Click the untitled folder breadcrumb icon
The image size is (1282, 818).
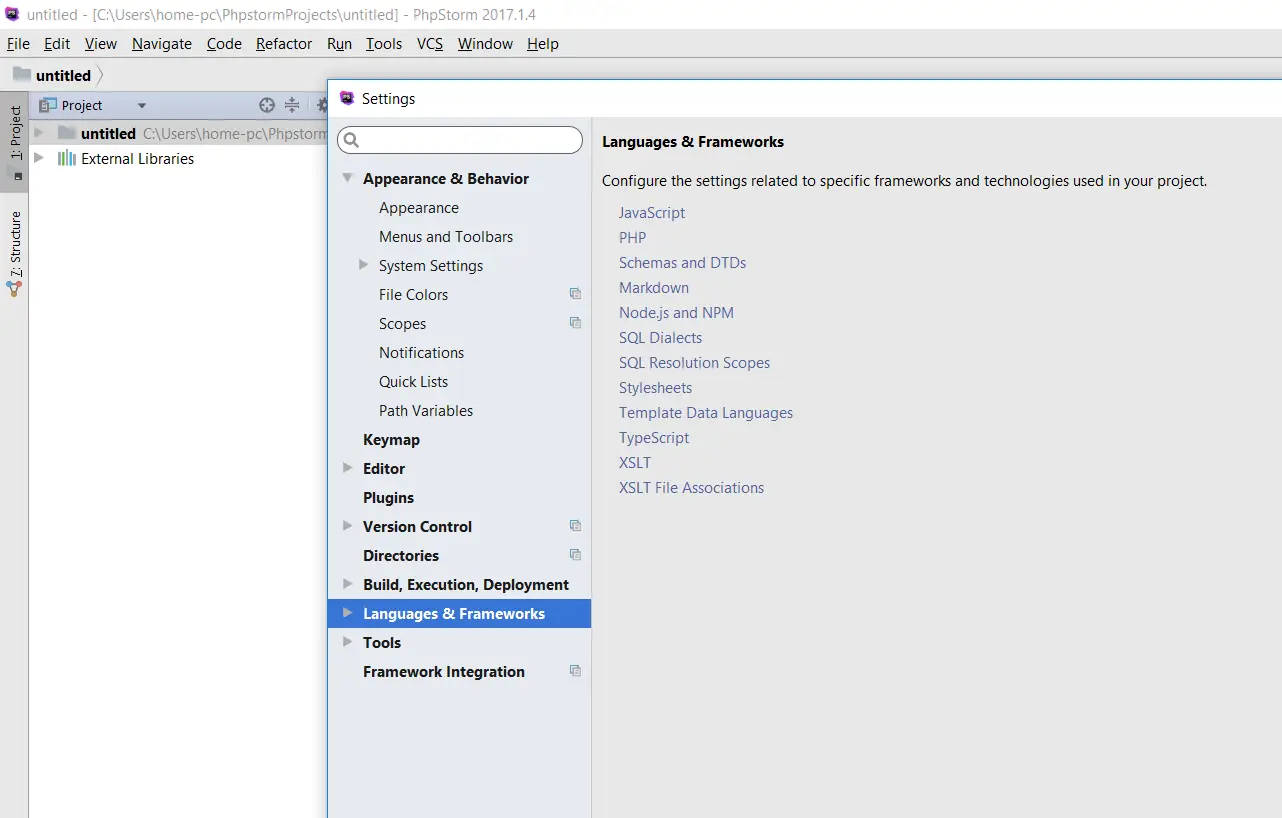point(22,75)
